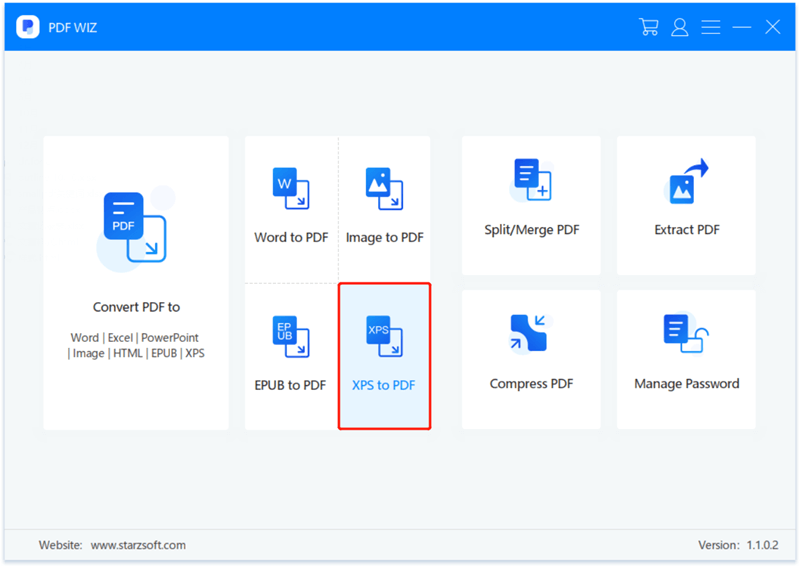Minimize the PDF WIZ window

coord(742,27)
